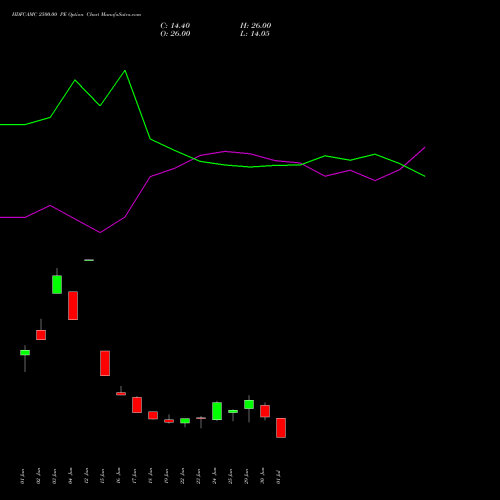
Task: Click the right end of the green line
Action: (425, 176)
